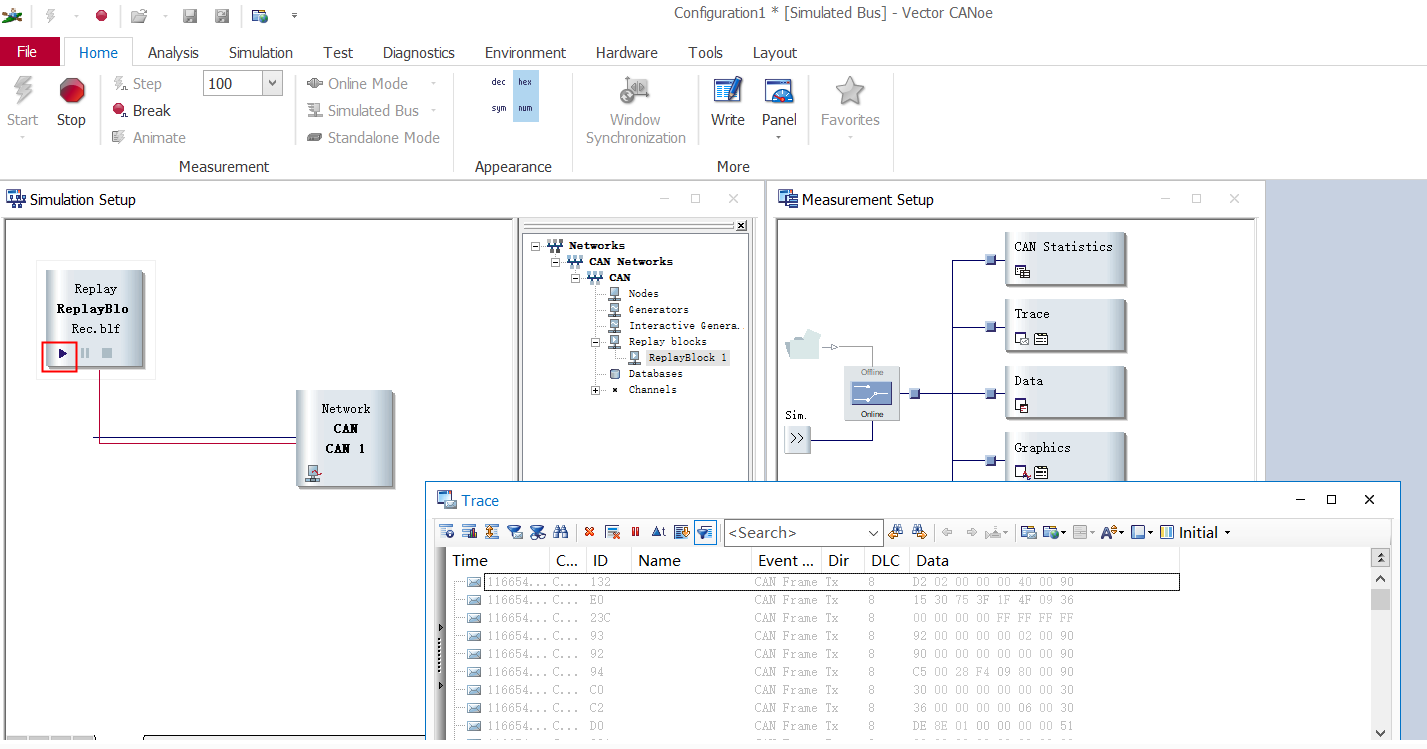Start replay with the play button on ReplayBlock
1427x749 pixels.
[63, 353]
